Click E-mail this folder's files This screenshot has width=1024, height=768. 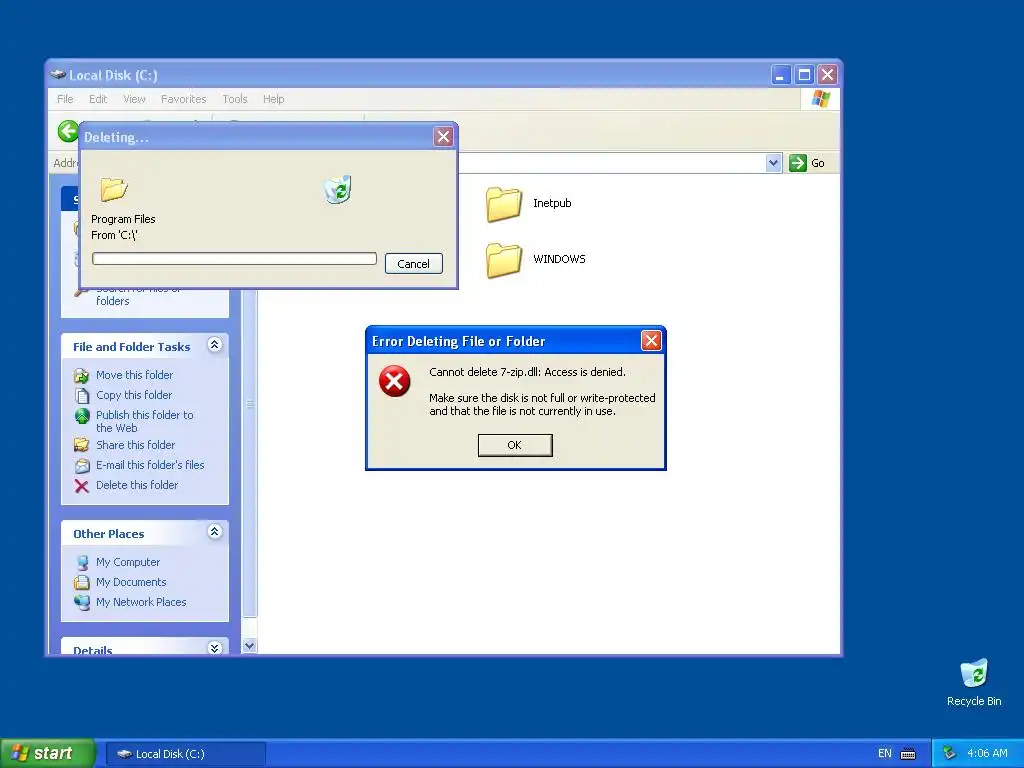click(150, 465)
